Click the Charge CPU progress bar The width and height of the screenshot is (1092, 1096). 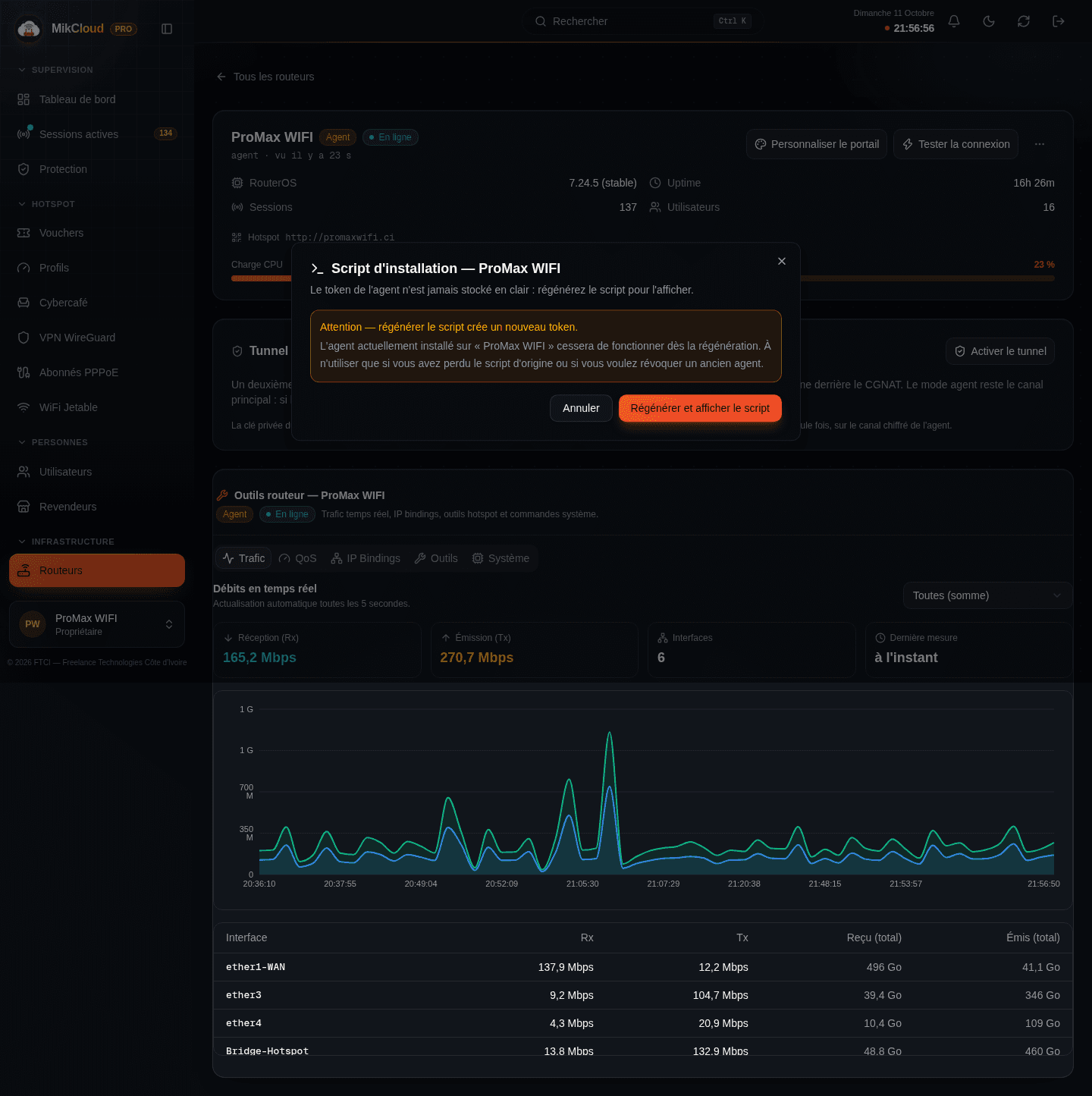(x=643, y=278)
